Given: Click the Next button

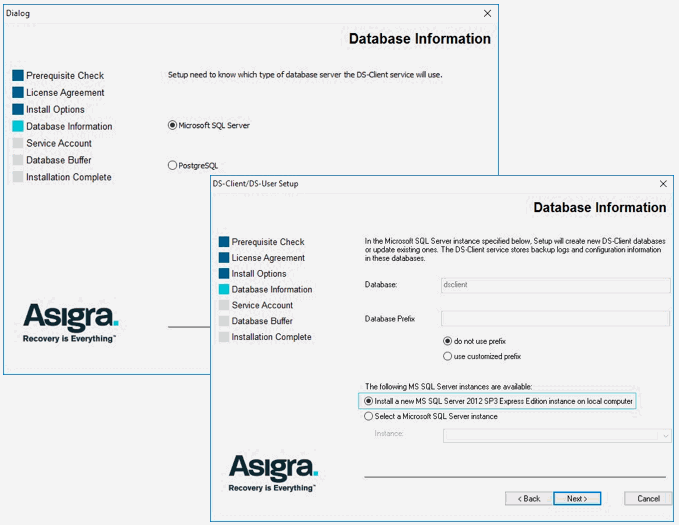Looking at the screenshot, I should pos(577,499).
